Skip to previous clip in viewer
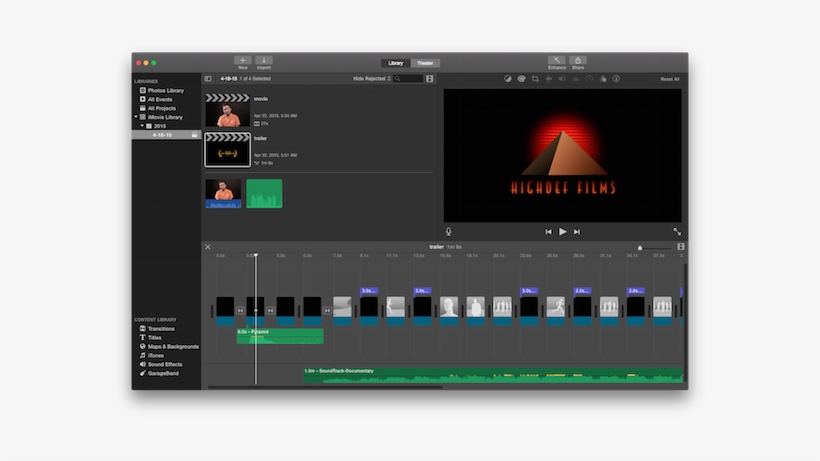The width and height of the screenshot is (820, 461). pos(548,232)
